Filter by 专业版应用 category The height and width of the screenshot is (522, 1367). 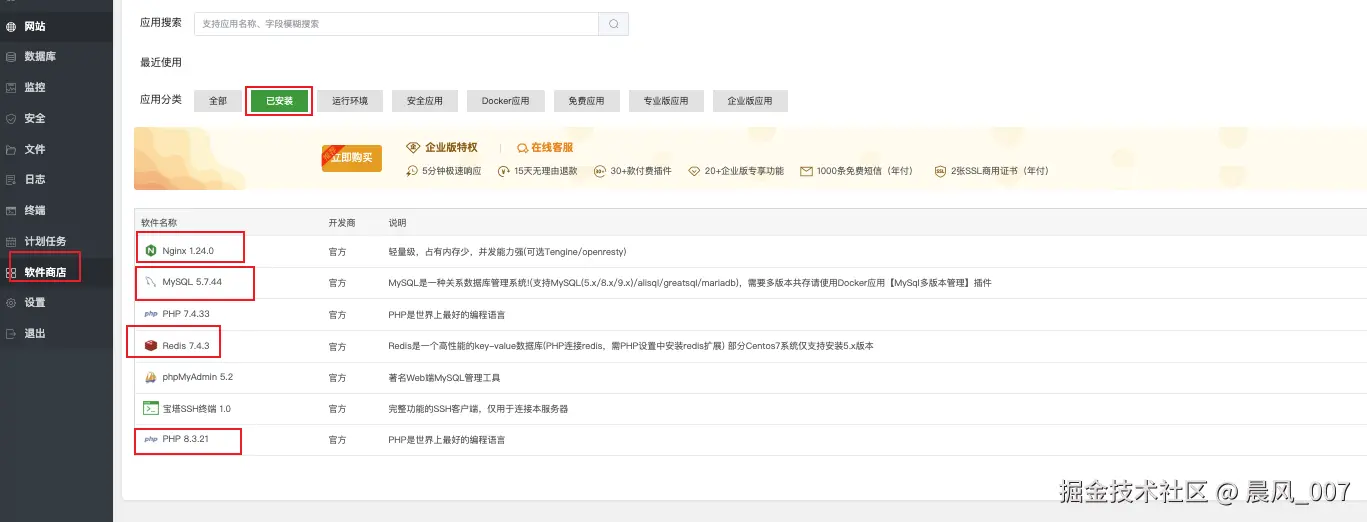tap(666, 101)
